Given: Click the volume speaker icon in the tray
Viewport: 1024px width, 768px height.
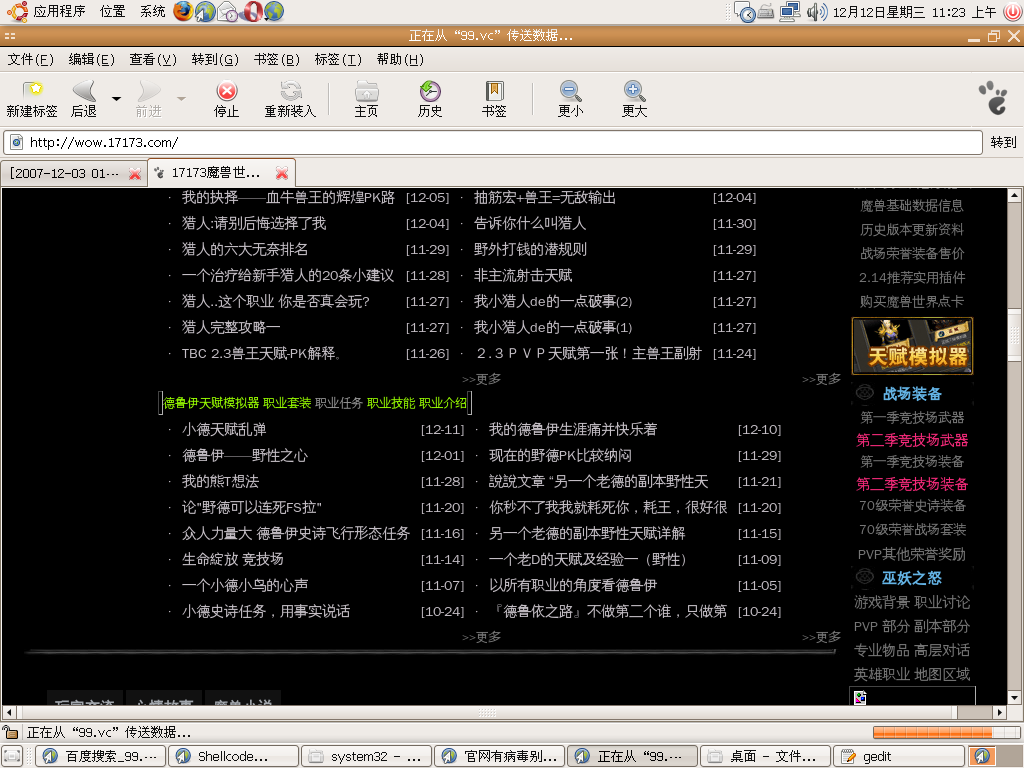Looking at the screenshot, I should coord(816,12).
